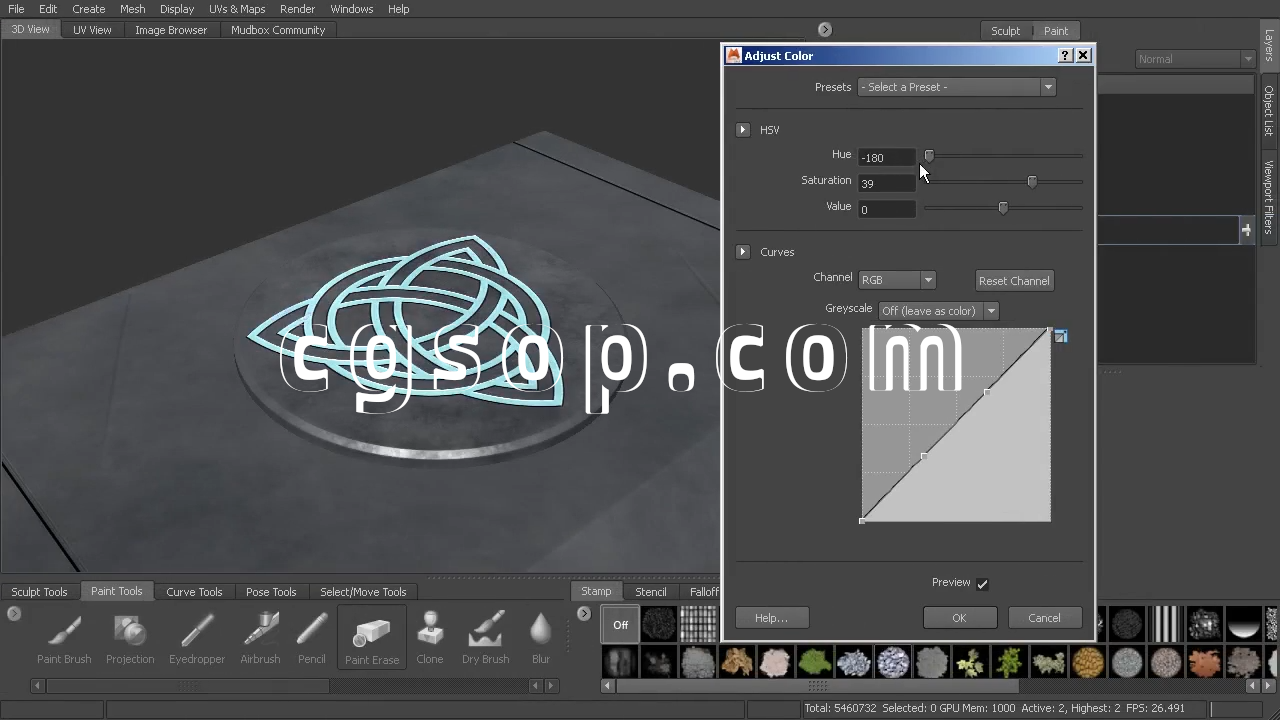Choose the vertical stripes stamp
The image size is (1280, 720).
pyautogui.click(x=1166, y=625)
